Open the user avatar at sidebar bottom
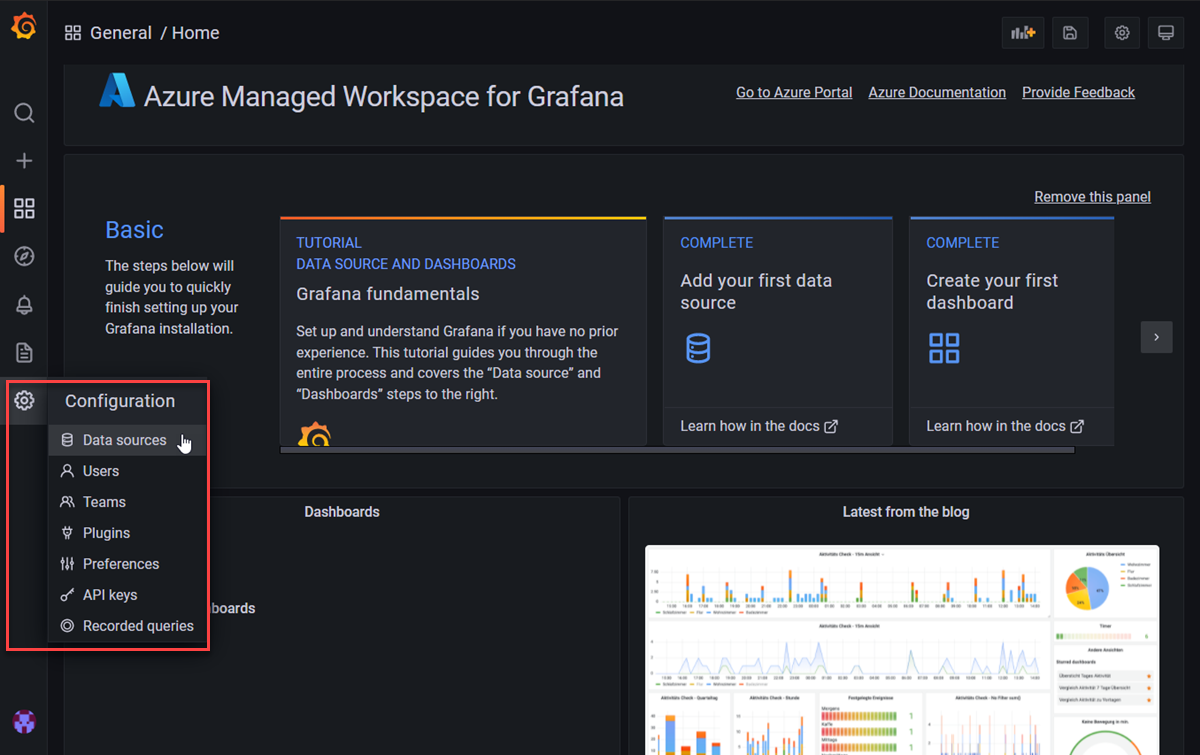 pyautogui.click(x=24, y=720)
